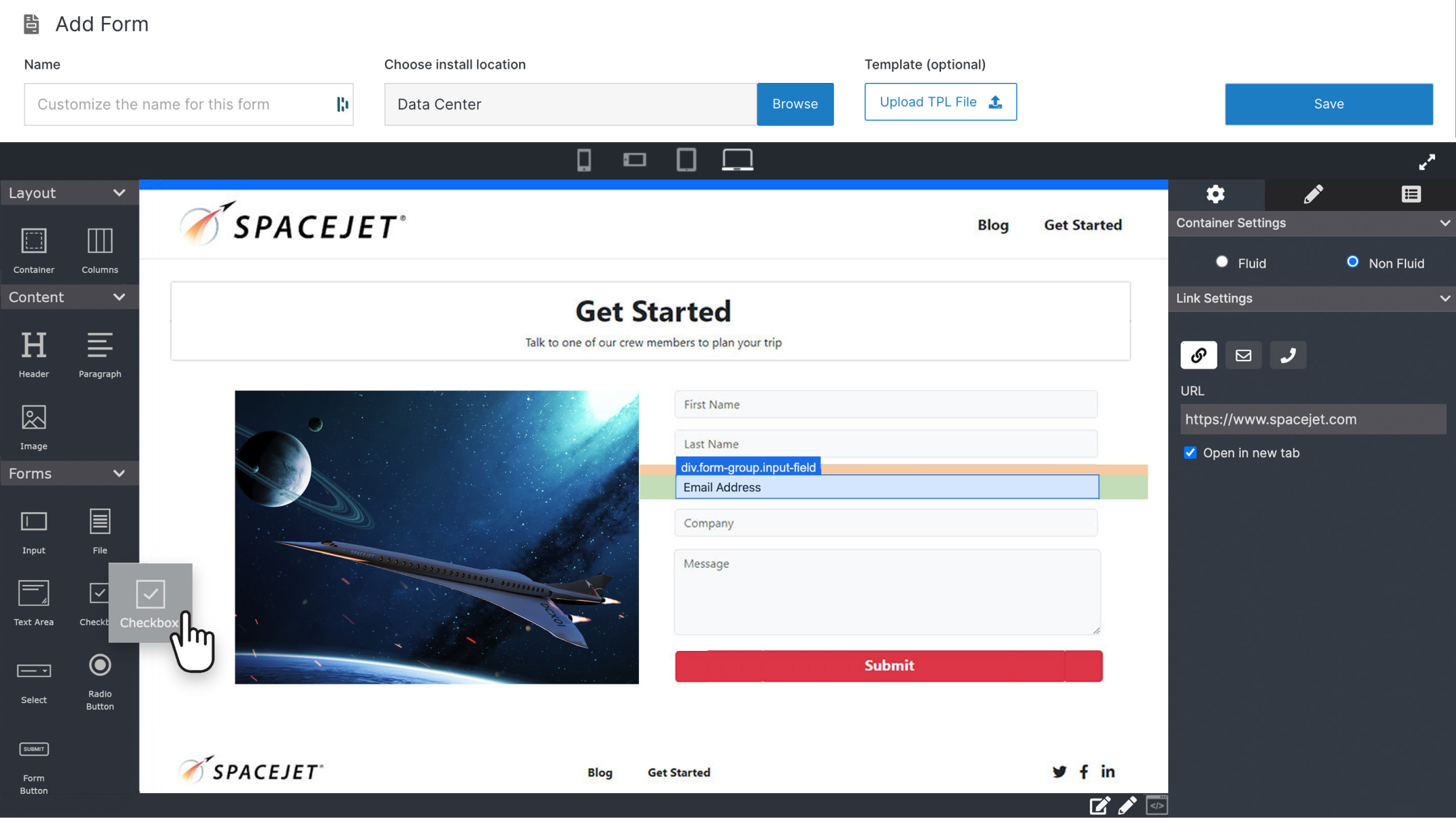Pick the Header content block
The width and height of the screenshot is (1456, 818).
pos(34,354)
